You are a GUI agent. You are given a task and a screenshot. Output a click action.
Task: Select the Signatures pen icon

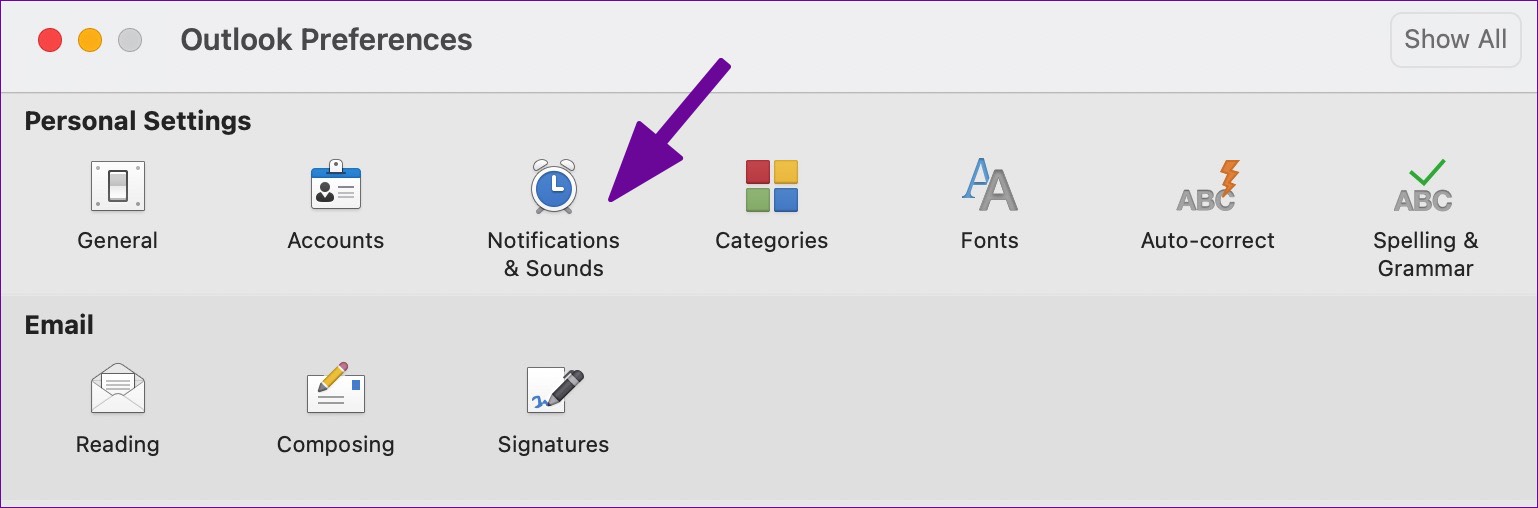click(554, 390)
